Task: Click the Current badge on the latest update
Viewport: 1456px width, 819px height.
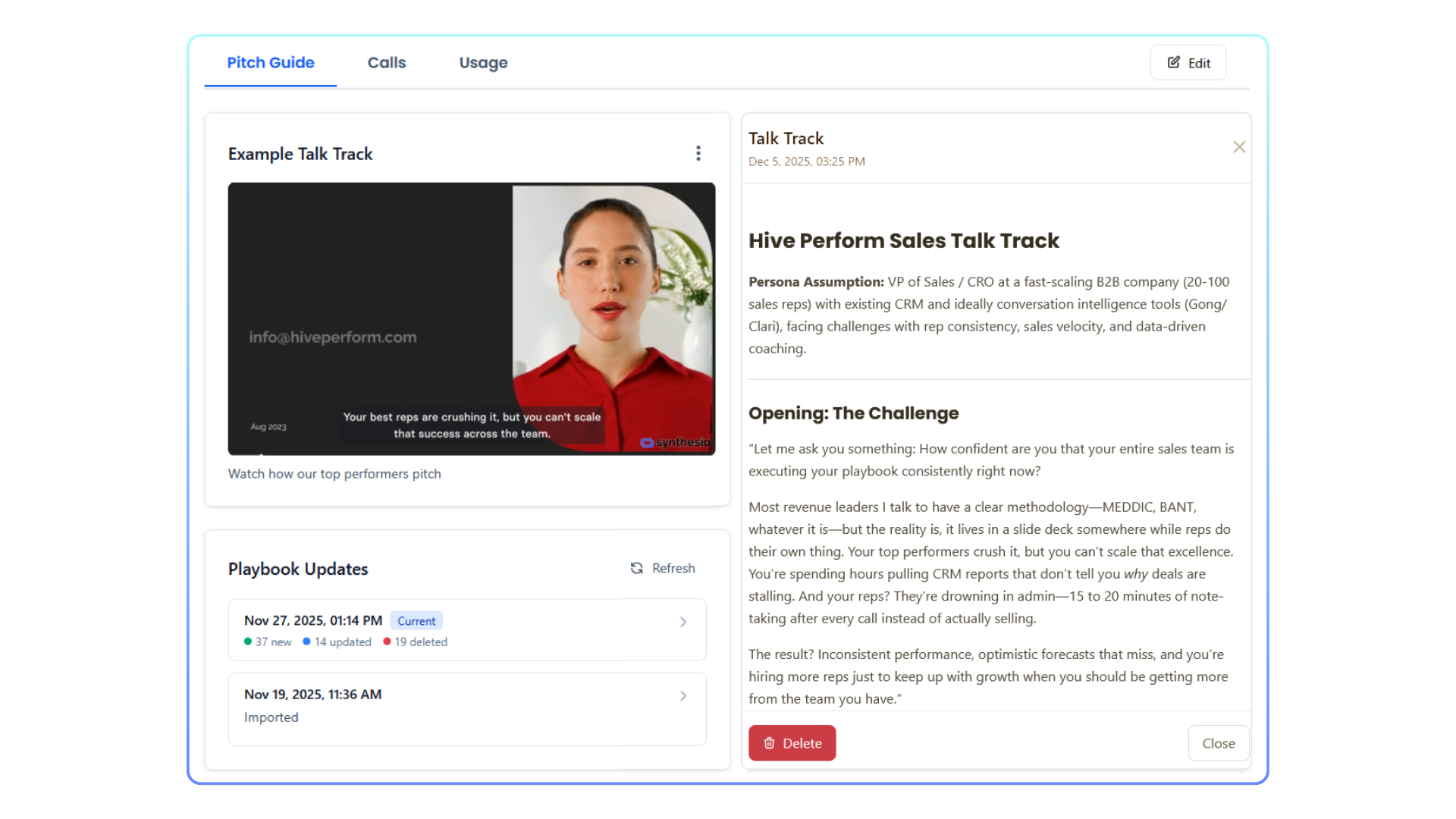Action: [416, 620]
